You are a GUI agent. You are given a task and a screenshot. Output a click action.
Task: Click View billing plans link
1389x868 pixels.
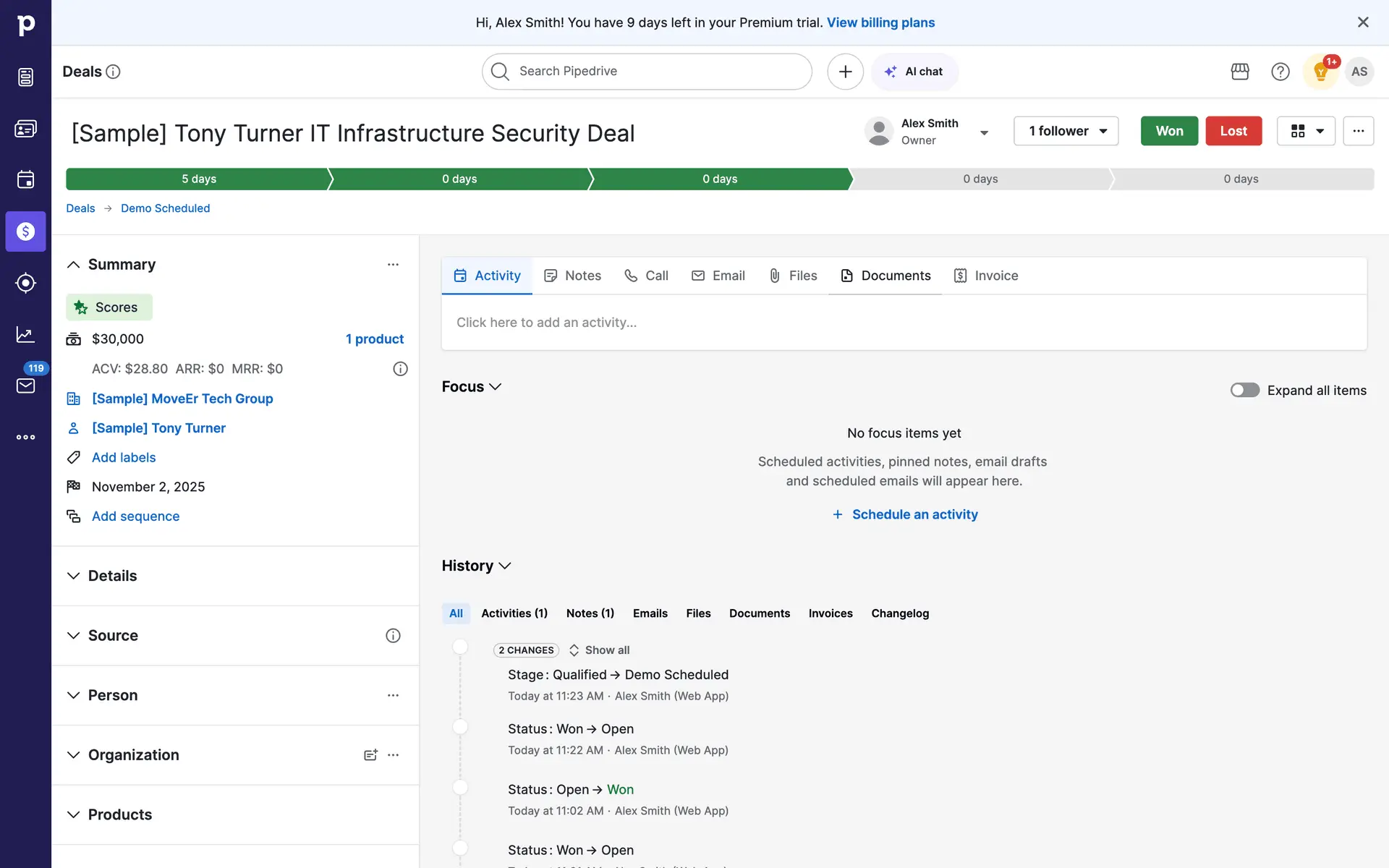pyautogui.click(x=880, y=22)
